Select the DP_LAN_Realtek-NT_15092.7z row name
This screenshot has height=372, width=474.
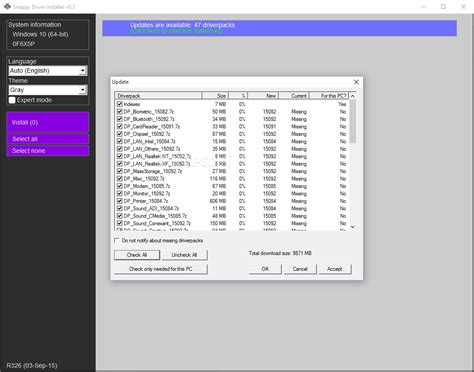coord(157,156)
